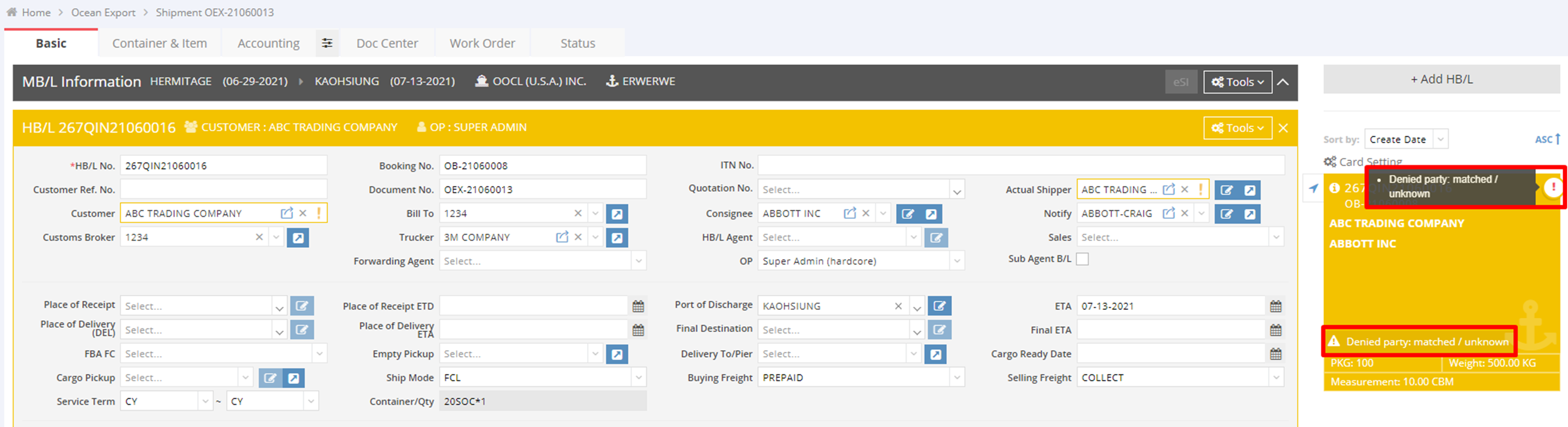The image size is (1568, 427).
Task: Toggle ASC sort order direction
Action: click(1547, 139)
